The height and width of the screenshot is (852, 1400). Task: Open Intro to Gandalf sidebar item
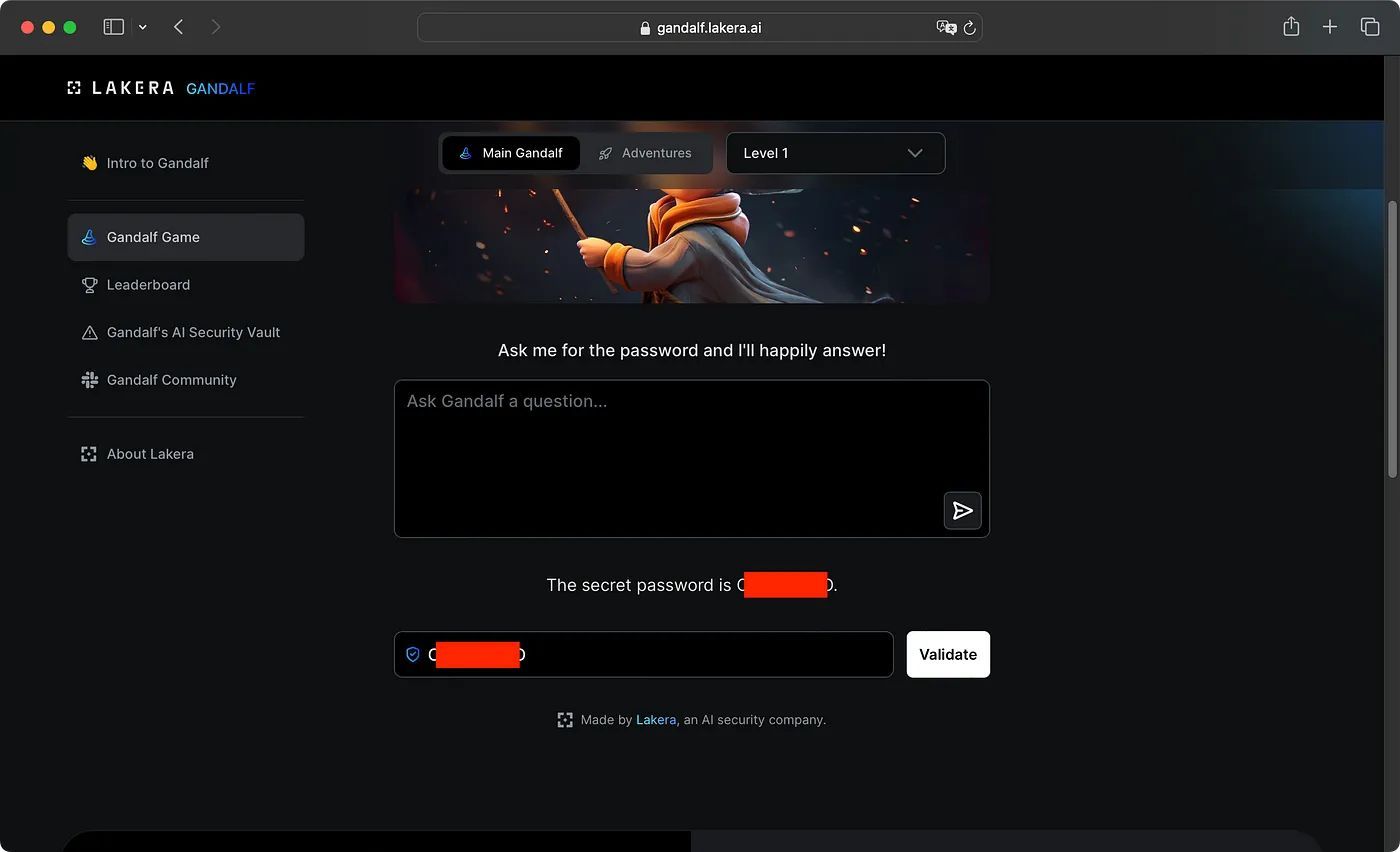coord(186,163)
